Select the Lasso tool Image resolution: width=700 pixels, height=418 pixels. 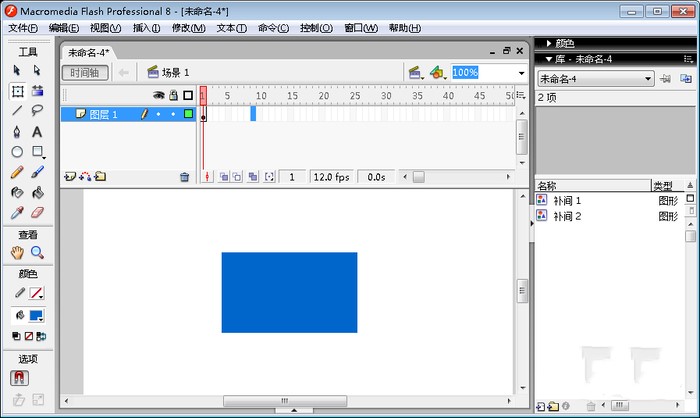point(37,111)
